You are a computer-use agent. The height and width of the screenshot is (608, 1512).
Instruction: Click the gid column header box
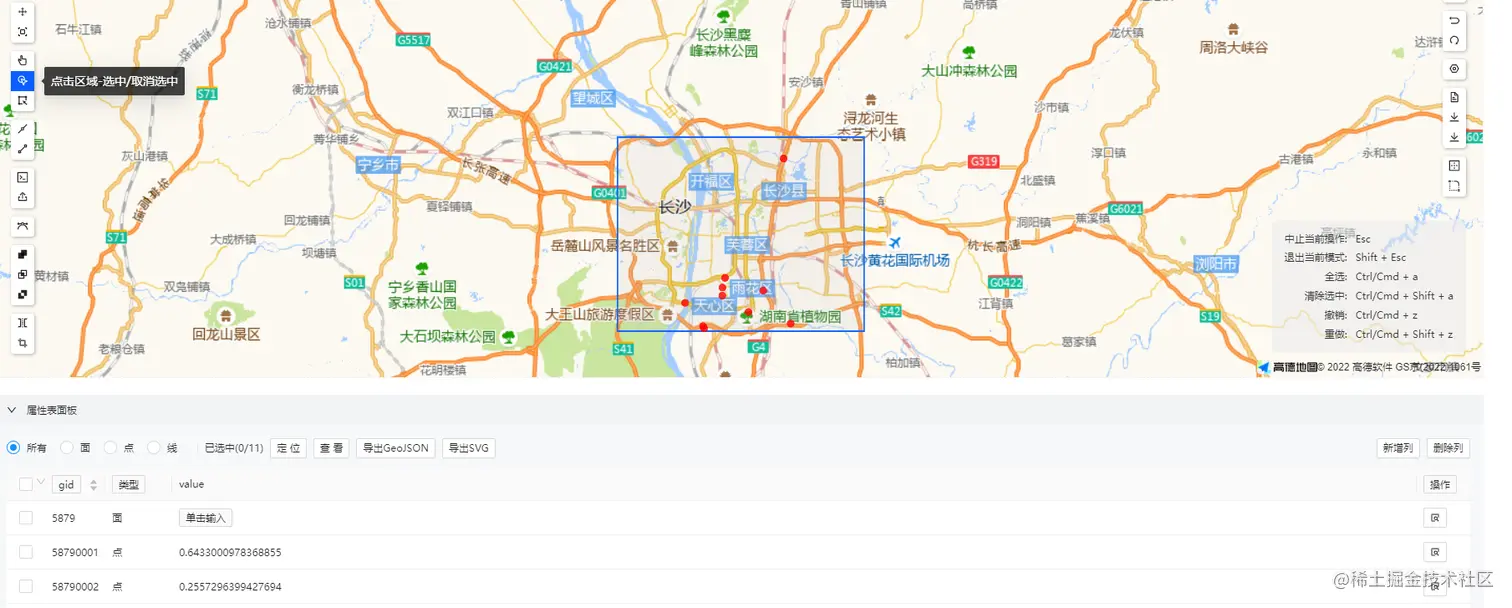[x=66, y=485]
